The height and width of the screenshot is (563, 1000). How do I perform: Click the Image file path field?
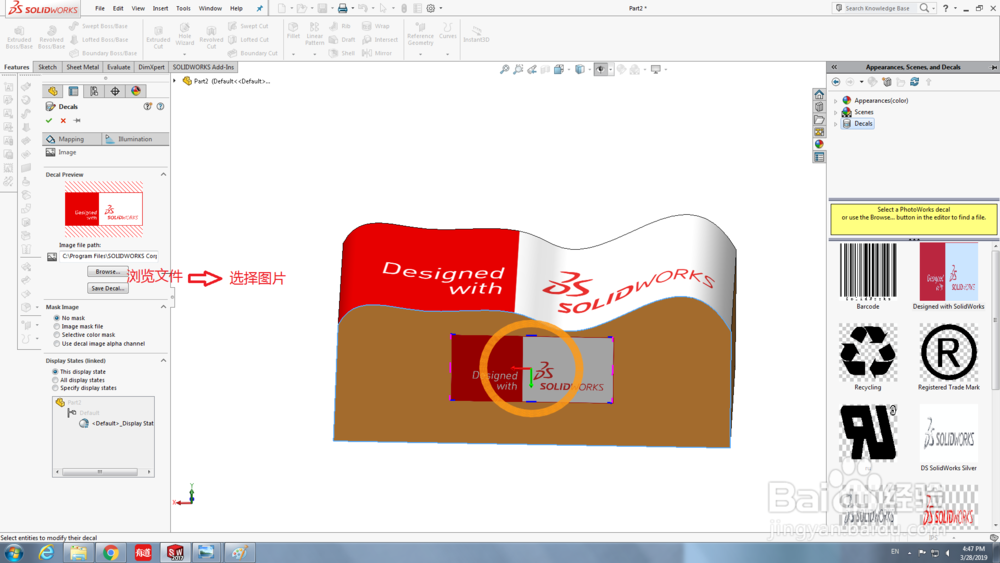(x=109, y=256)
